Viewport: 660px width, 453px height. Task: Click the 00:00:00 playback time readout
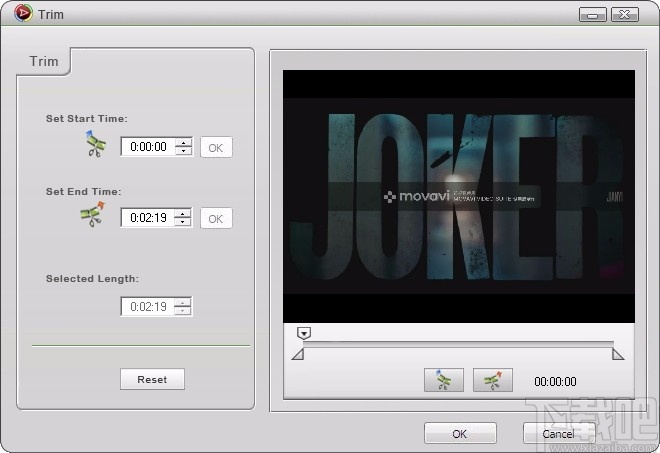coord(555,381)
